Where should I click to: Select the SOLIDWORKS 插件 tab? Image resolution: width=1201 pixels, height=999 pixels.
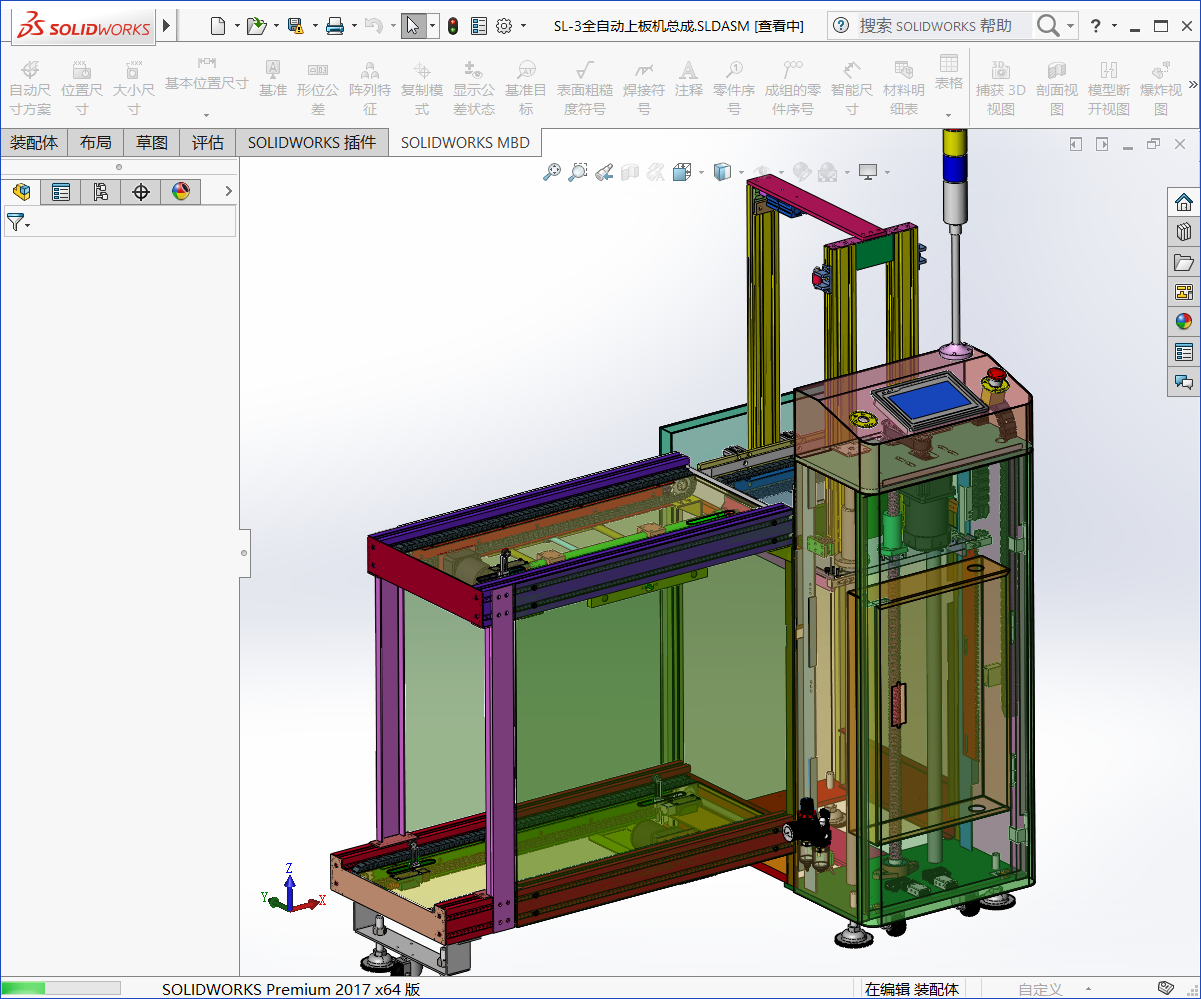312,143
